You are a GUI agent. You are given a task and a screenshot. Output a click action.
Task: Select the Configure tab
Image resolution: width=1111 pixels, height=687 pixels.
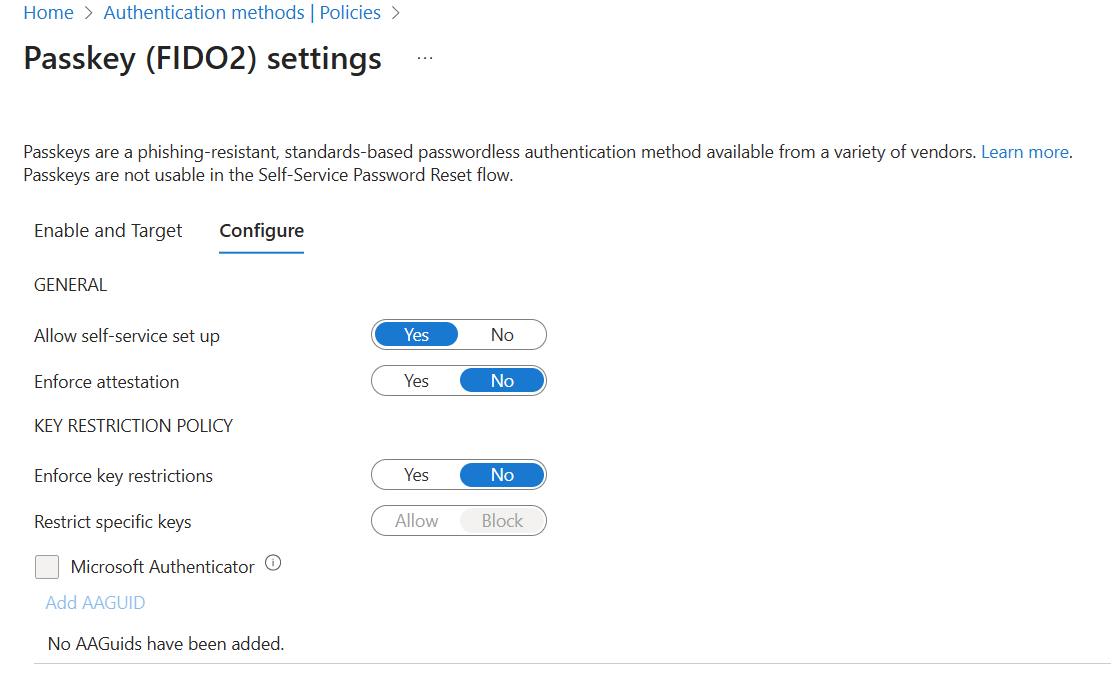[x=261, y=230]
